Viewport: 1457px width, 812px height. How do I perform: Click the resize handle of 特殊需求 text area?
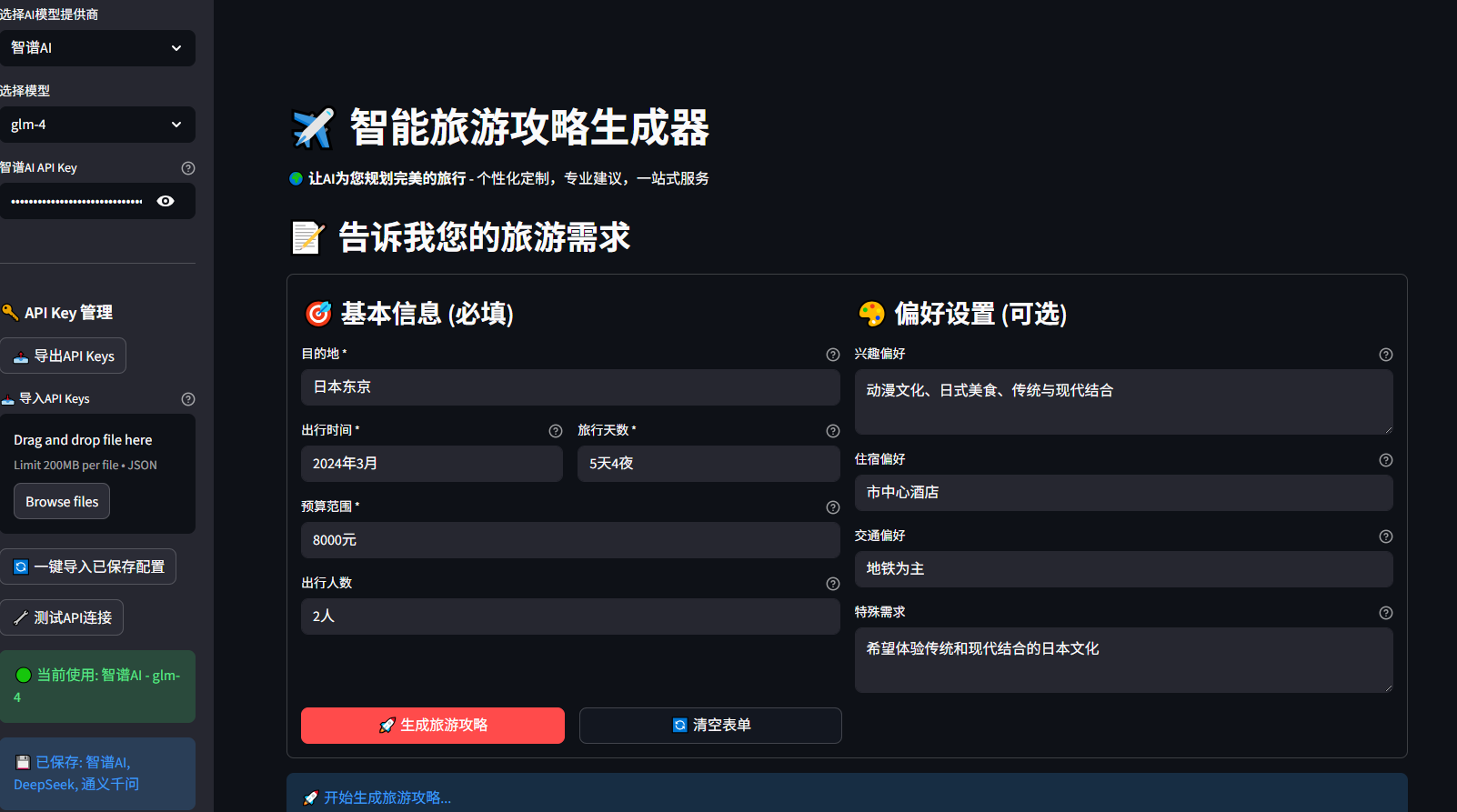tap(1388, 687)
